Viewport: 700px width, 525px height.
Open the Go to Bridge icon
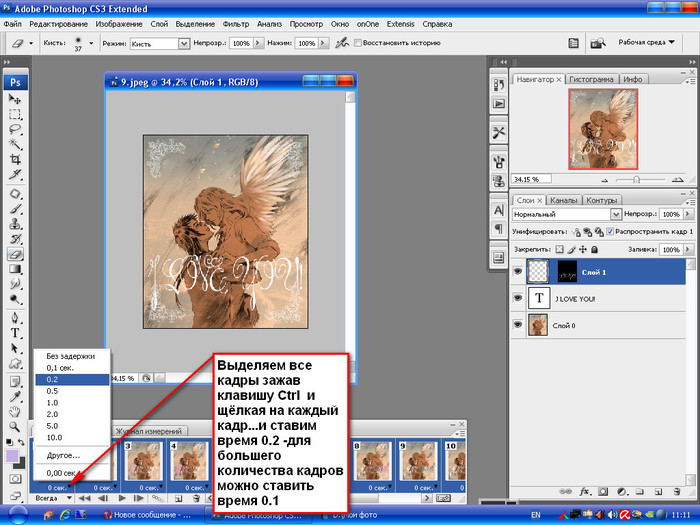[598, 43]
